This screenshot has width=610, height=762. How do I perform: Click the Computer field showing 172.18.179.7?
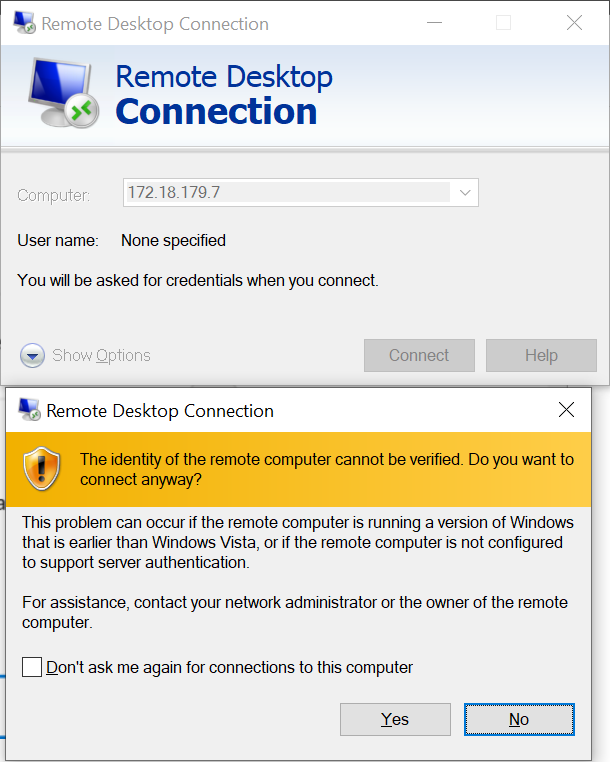[x=287, y=192]
